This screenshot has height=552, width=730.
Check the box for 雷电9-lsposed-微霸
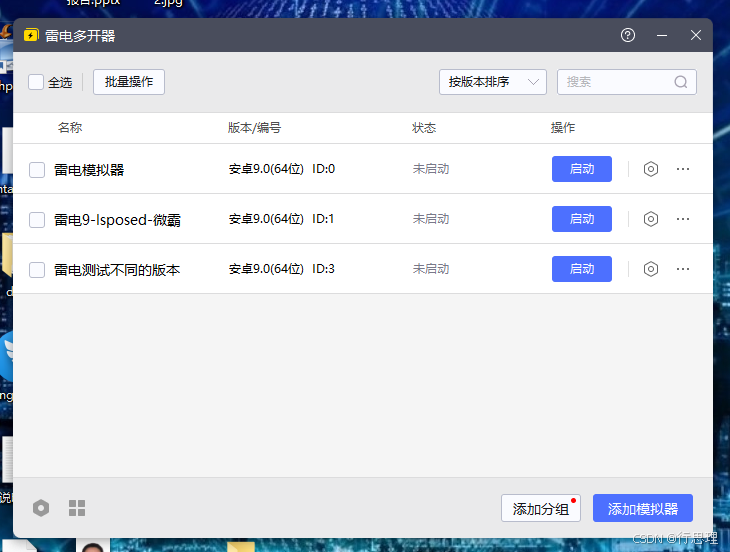click(x=37, y=220)
